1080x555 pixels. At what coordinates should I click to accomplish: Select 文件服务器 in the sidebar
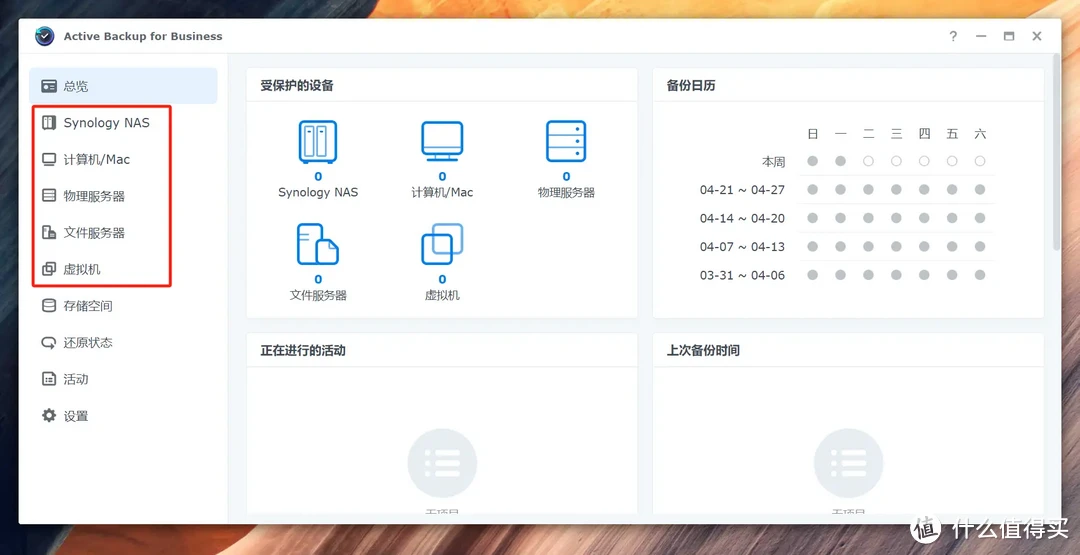[x=94, y=233]
